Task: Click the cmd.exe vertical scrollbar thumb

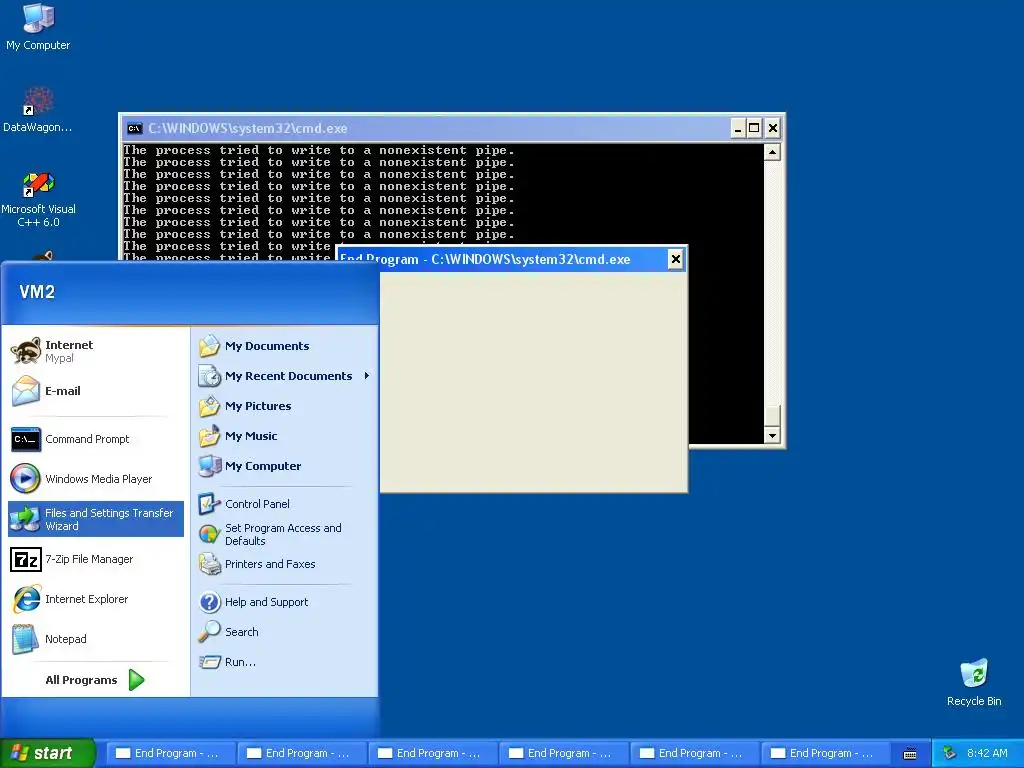Action: click(x=772, y=415)
